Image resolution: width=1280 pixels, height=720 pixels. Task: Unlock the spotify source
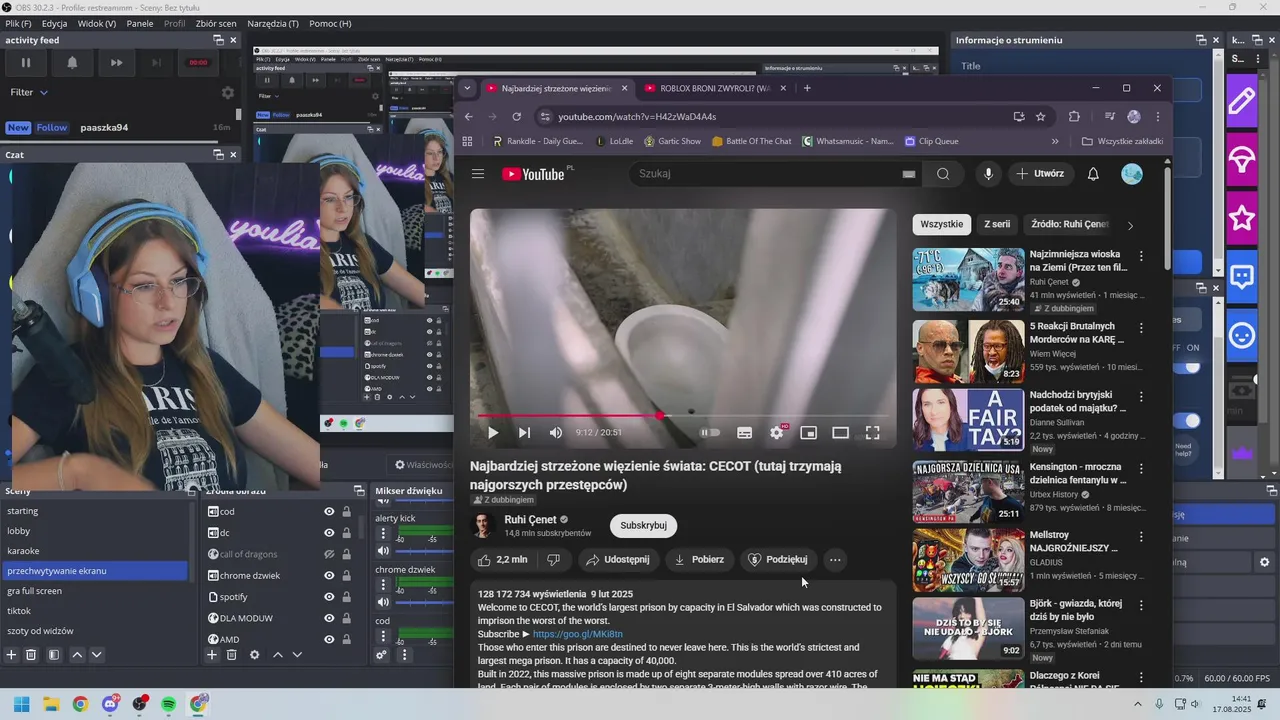point(346,597)
